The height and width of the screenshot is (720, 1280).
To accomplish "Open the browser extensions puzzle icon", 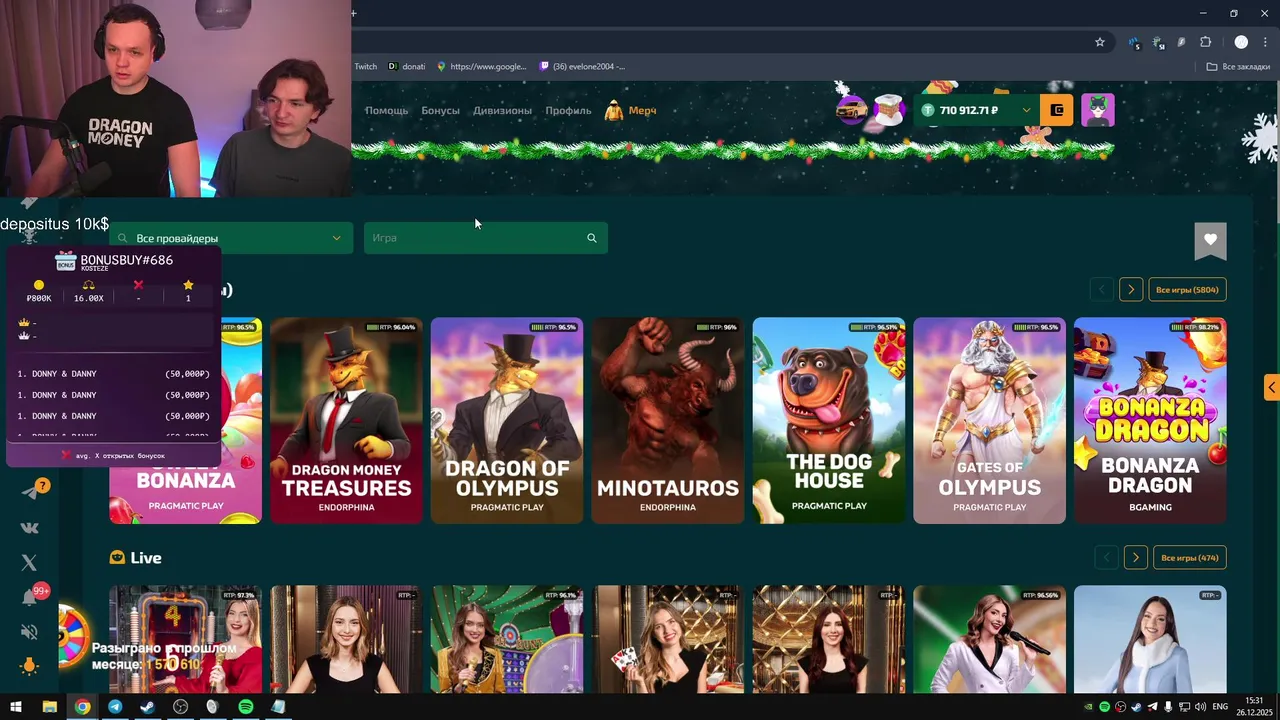I will 1205,42.
